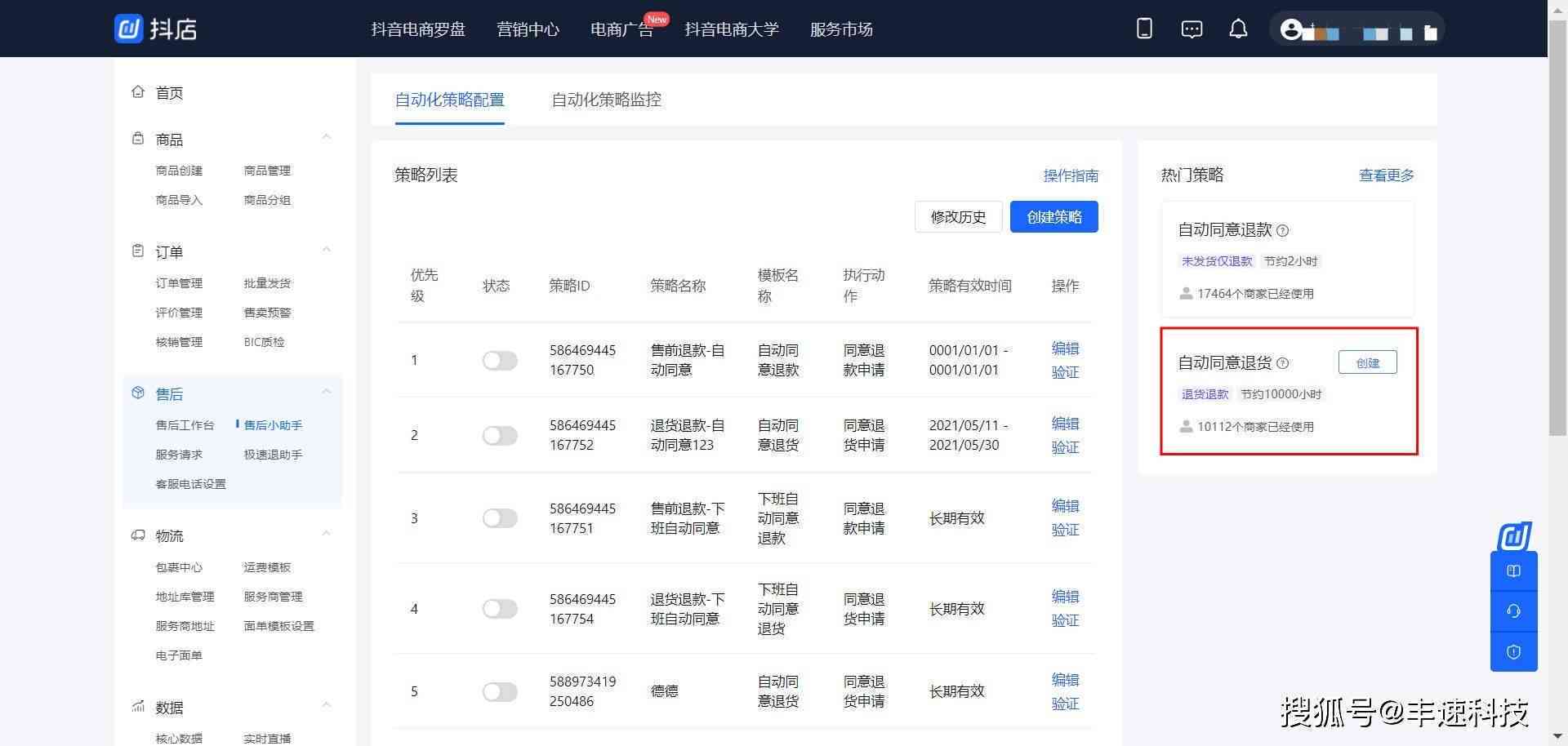Screen dimensions: 1568x746
Task: Click 创建 on 自动同意退货 card
Action: pos(1368,362)
